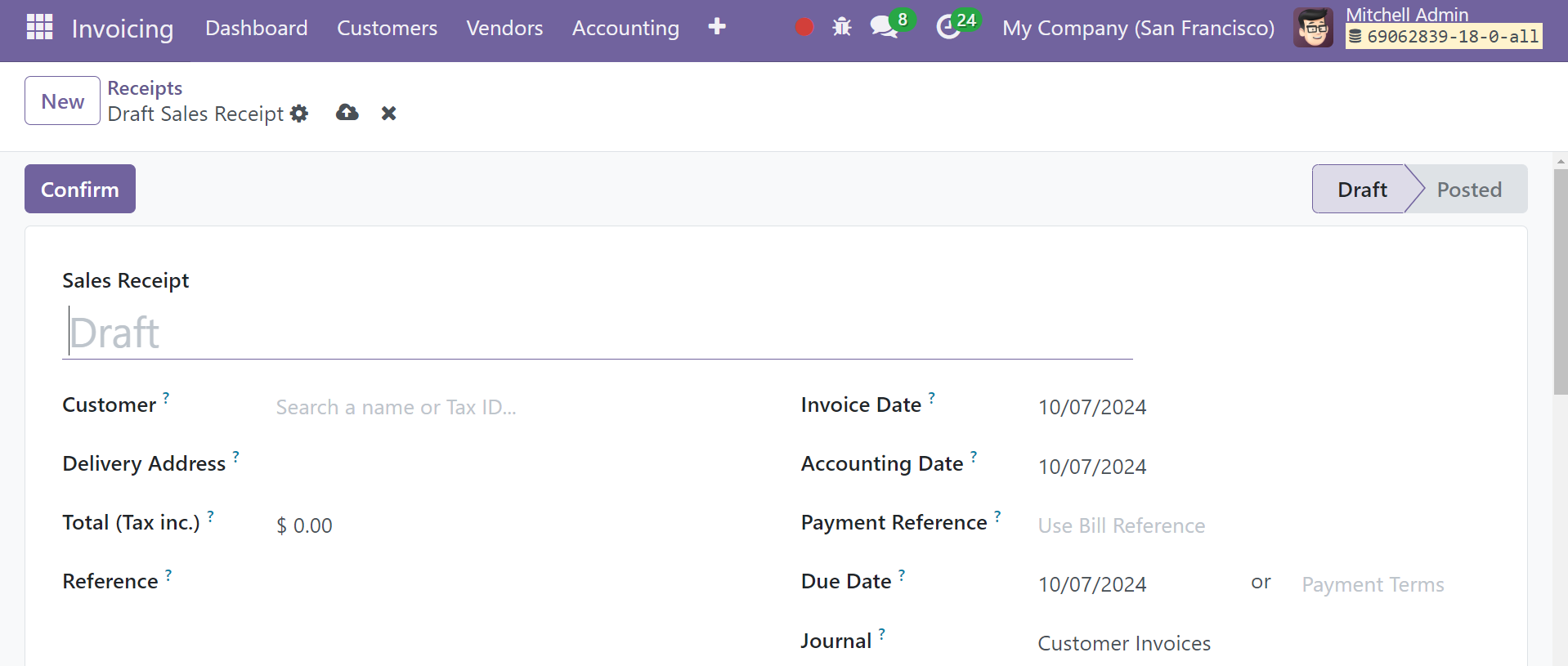Open the bug debug tools icon
Image resolution: width=1568 pixels, height=666 pixels.
[x=842, y=27]
